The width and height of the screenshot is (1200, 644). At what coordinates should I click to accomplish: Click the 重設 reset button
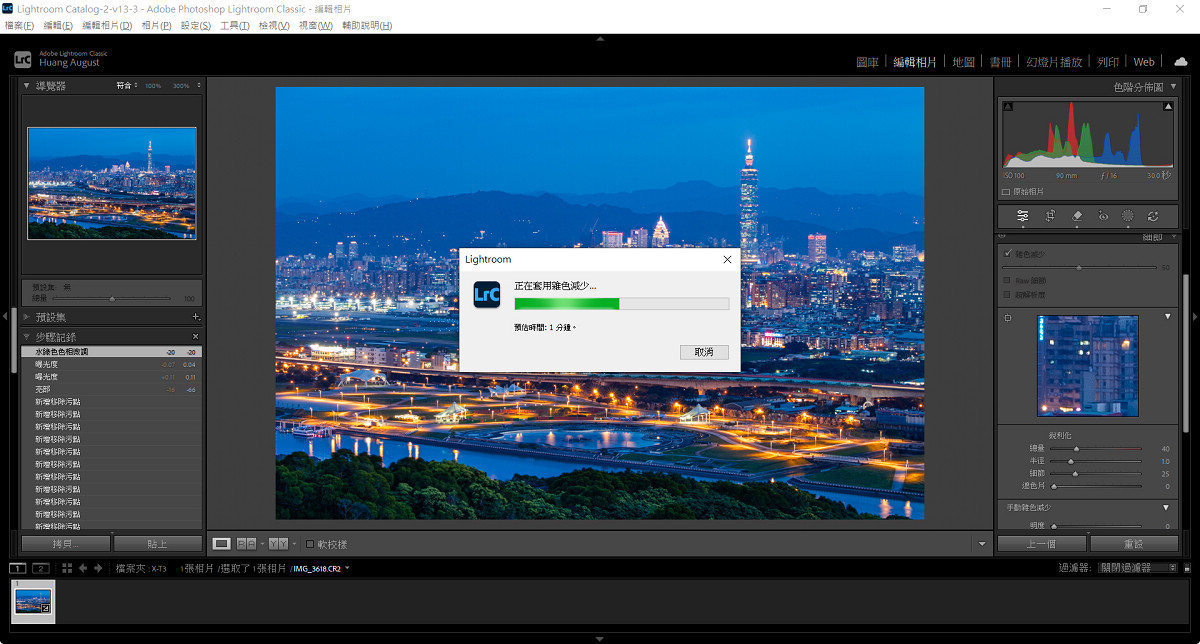[x=1133, y=544]
